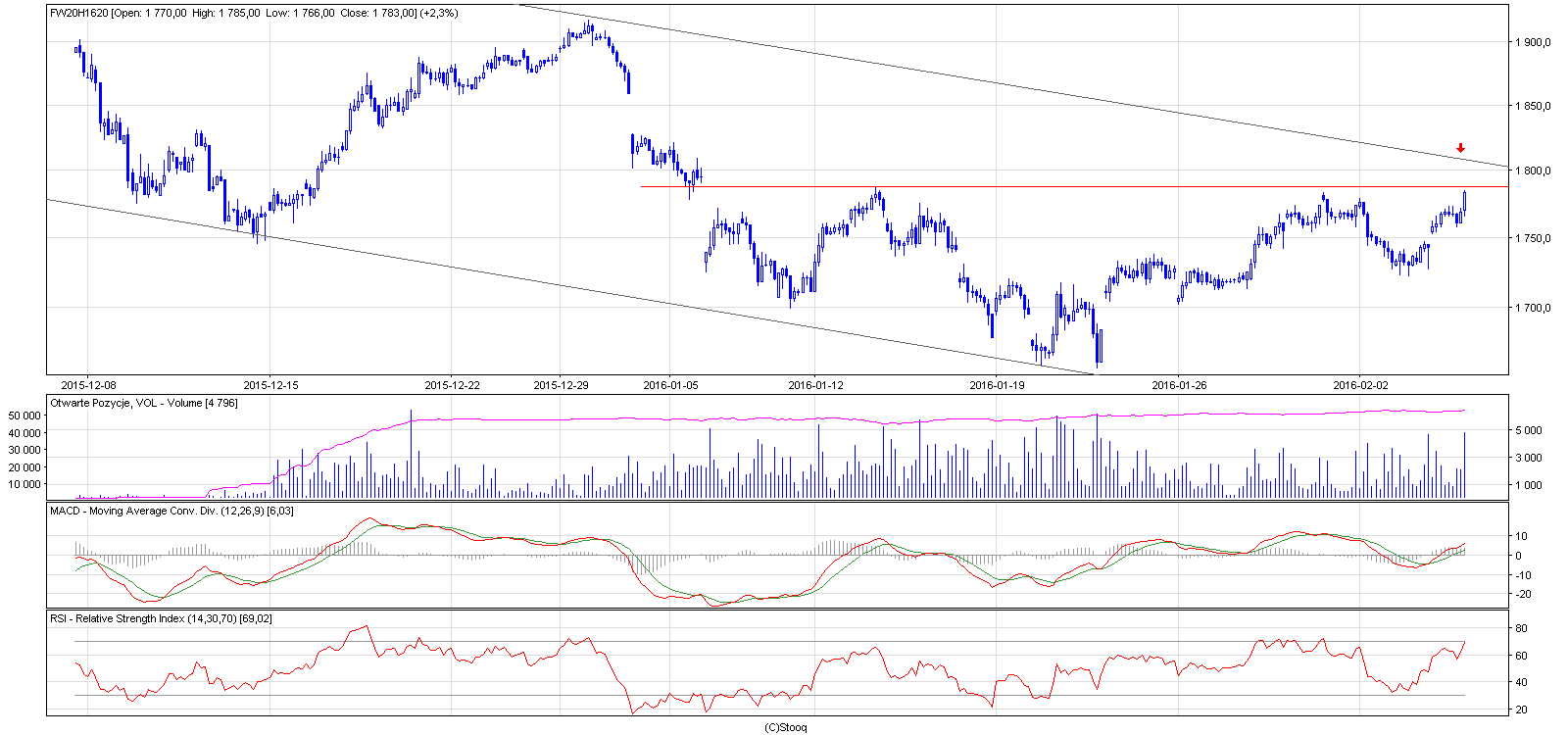Click the FW20H1620 chart title text
Screen dimensions: 1568x735
coord(254,13)
